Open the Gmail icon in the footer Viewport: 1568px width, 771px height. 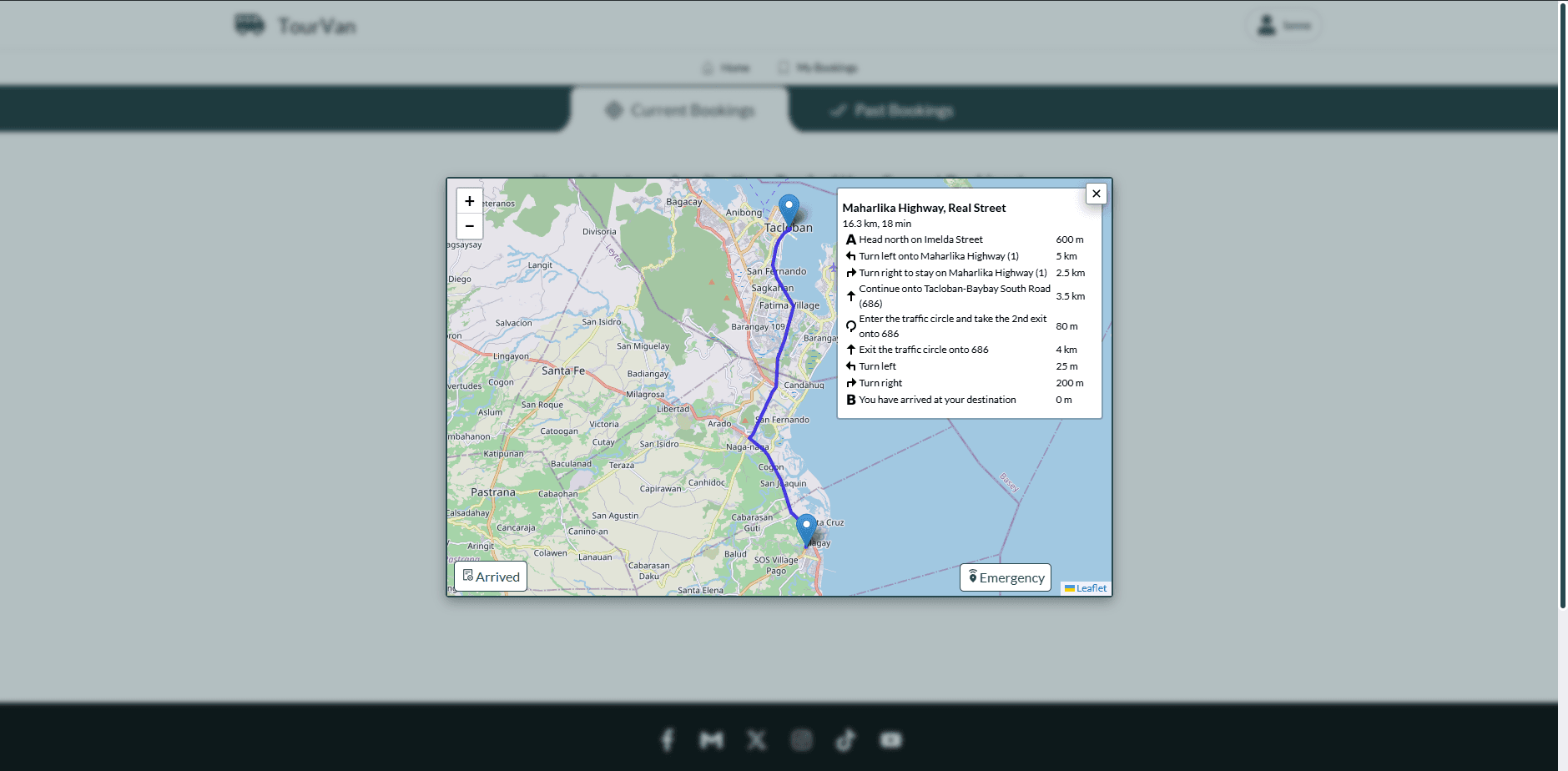tap(712, 740)
